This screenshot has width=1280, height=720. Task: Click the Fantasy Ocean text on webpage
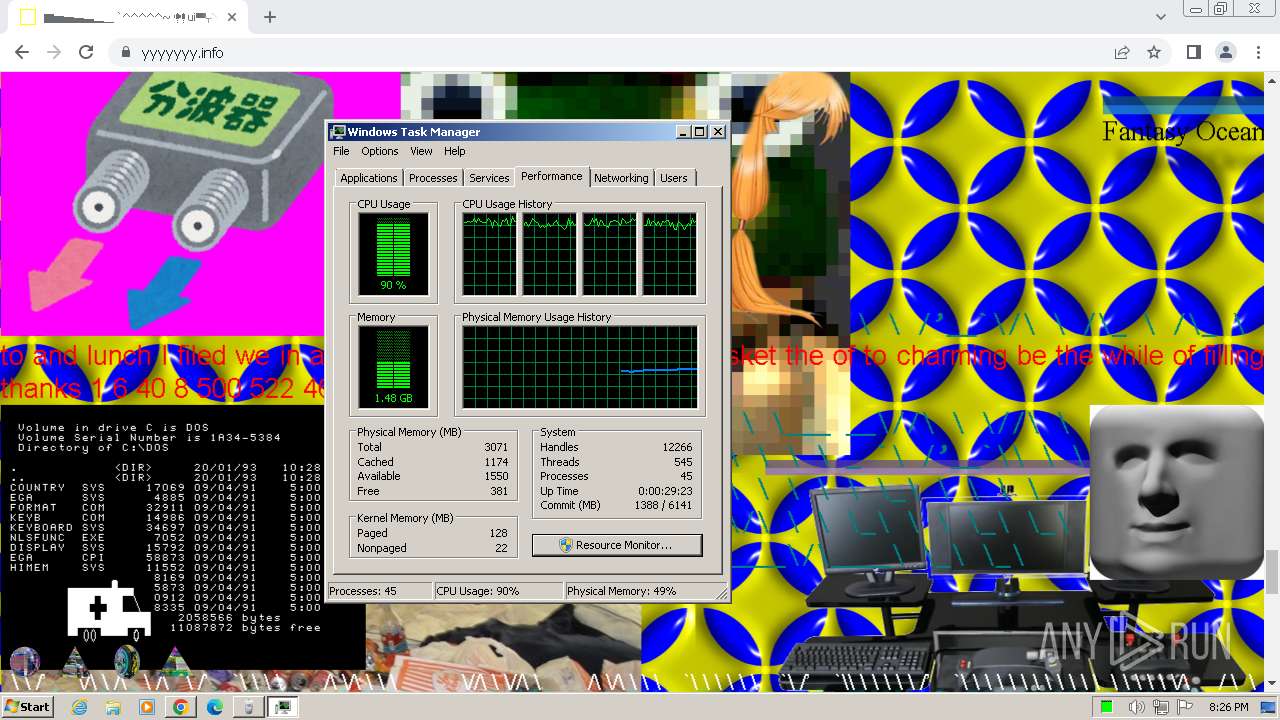tap(1183, 131)
